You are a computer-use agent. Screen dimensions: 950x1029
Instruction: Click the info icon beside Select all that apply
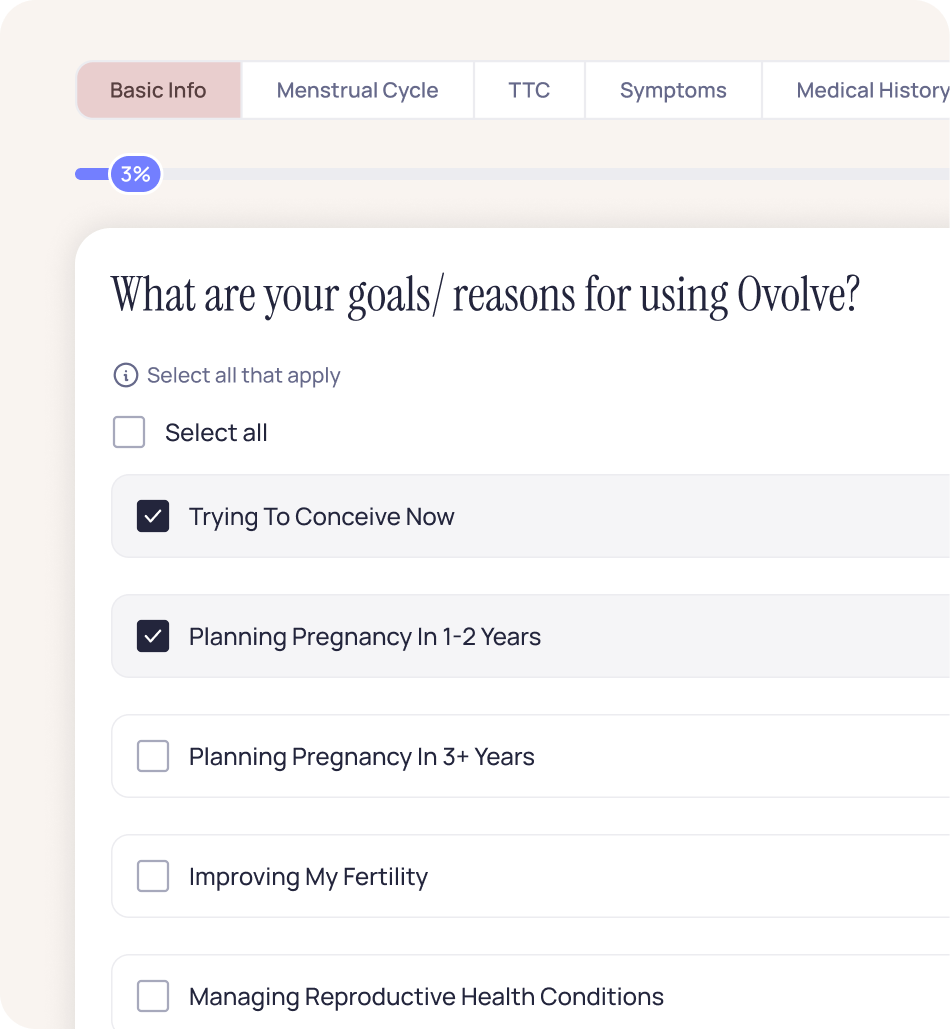125,376
